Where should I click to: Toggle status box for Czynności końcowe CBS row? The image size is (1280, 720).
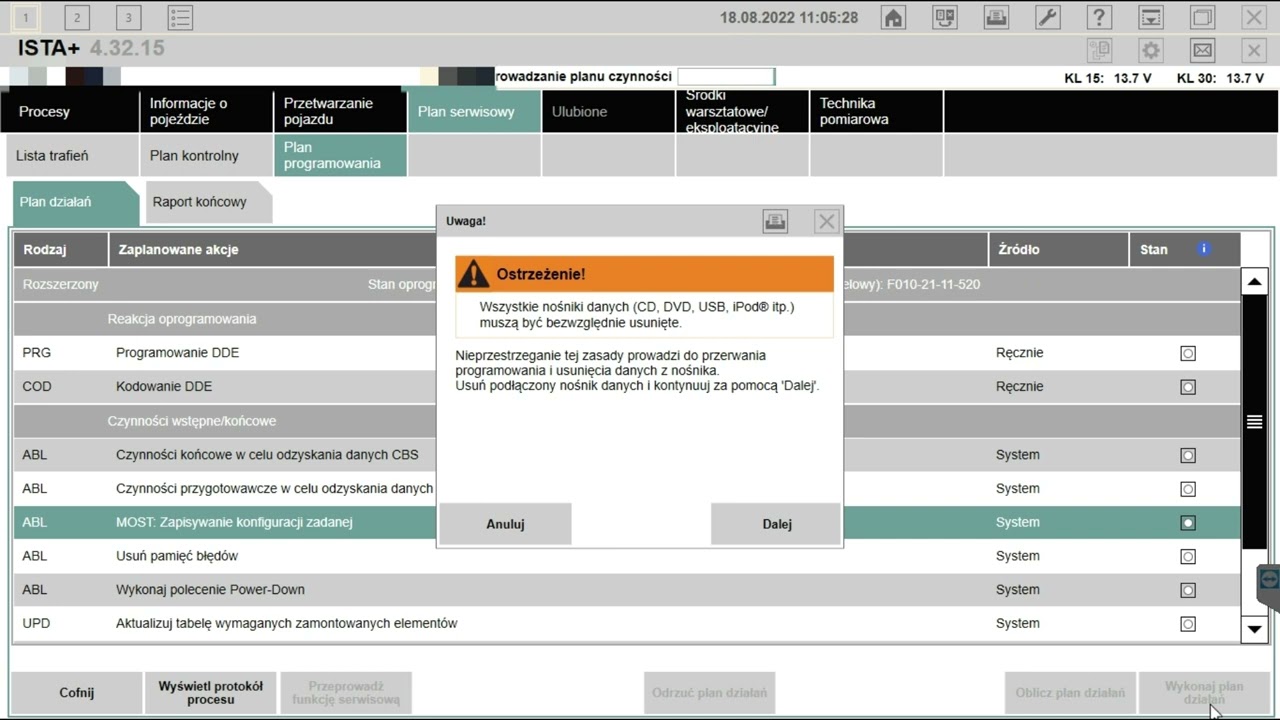click(1188, 455)
